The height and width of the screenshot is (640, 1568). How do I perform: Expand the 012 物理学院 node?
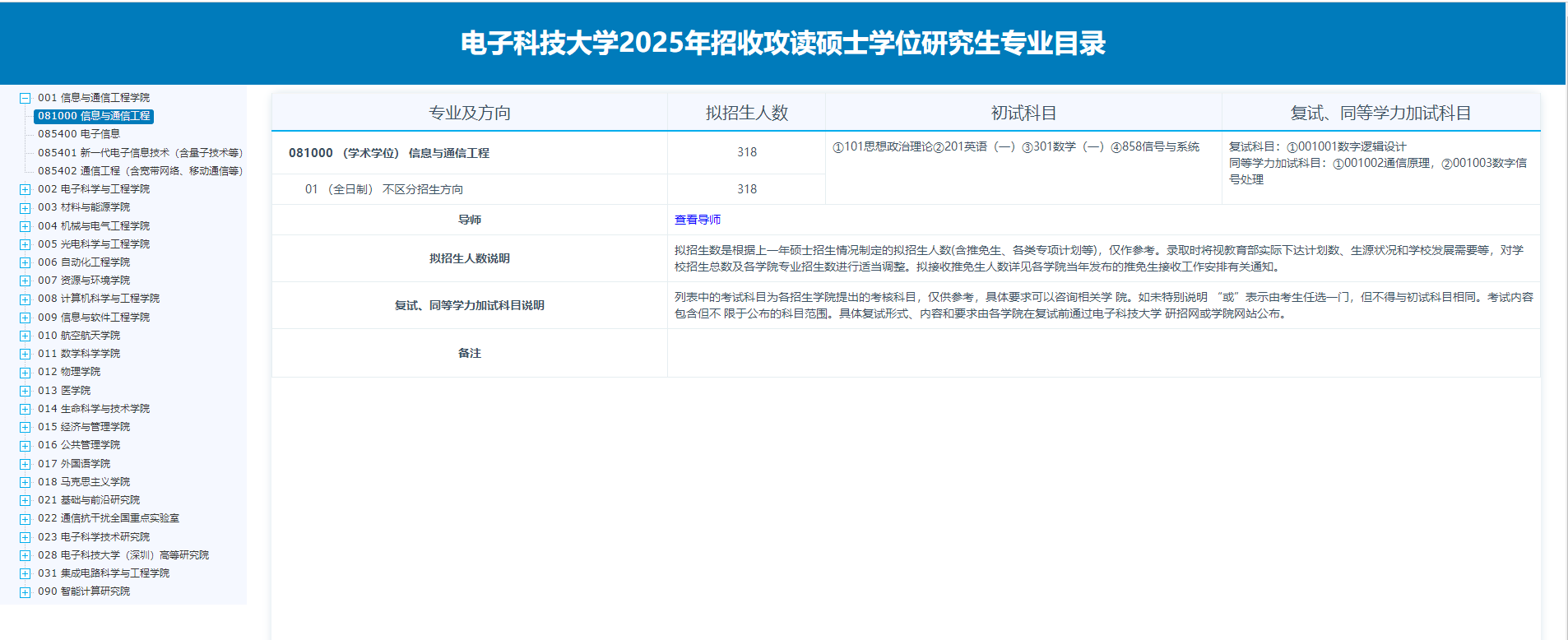(26, 372)
